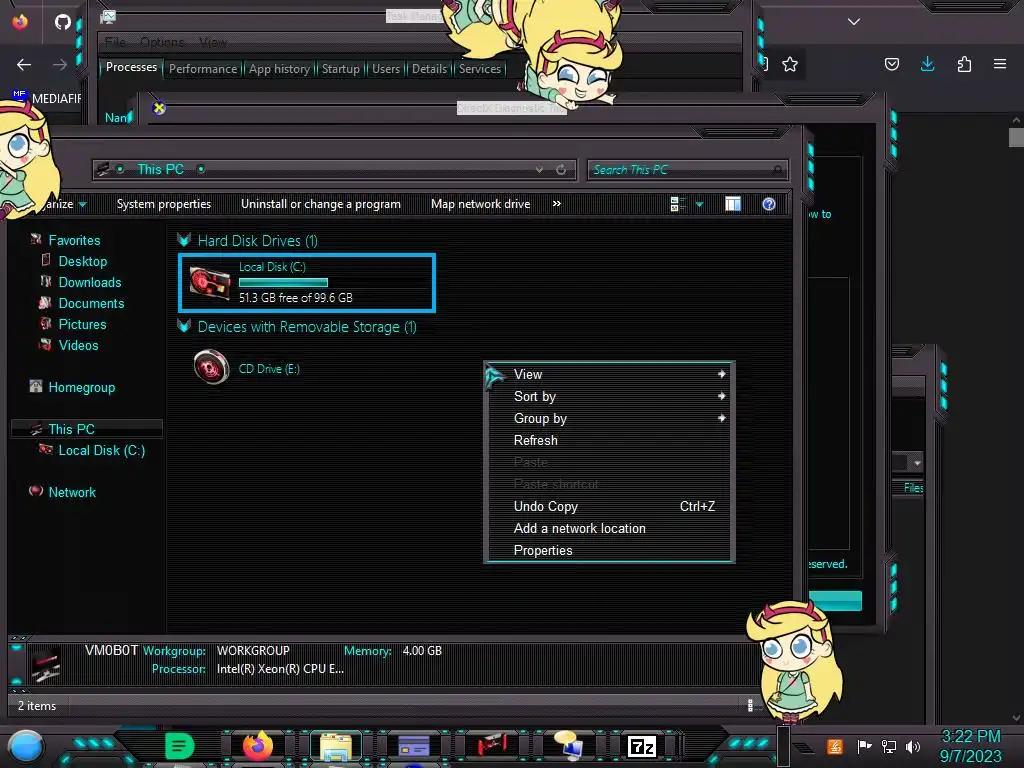
Task: Click the Start orb button
Action: [26, 747]
